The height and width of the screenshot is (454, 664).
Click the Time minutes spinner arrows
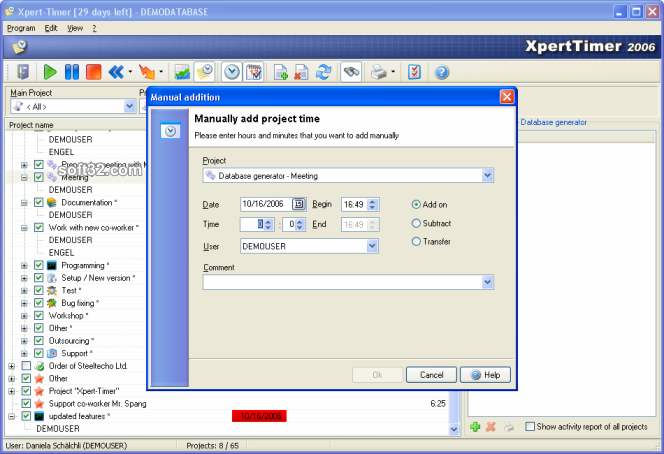[299, 224]
